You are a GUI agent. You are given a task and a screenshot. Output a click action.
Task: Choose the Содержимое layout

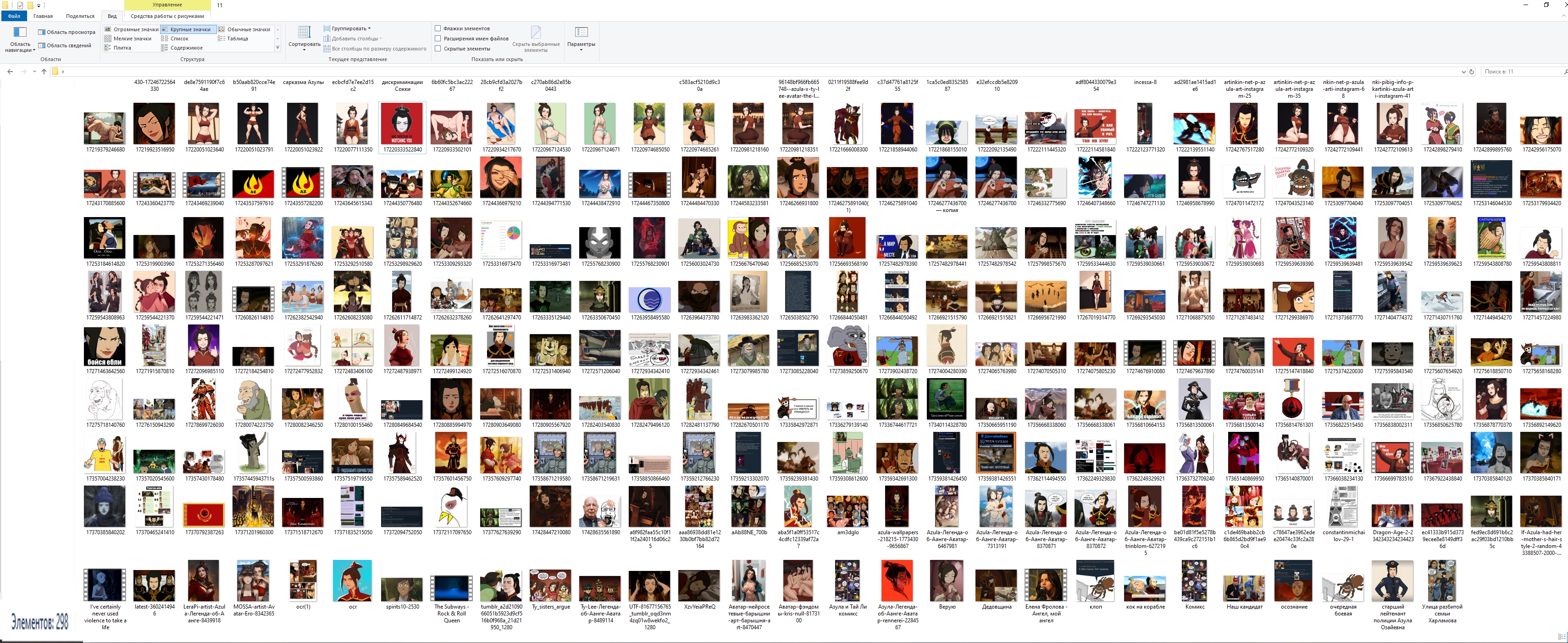point(182,47)
